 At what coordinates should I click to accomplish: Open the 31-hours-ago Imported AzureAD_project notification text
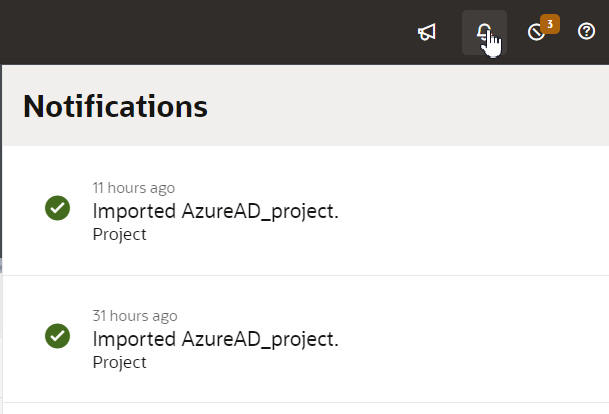pos(215,339)
